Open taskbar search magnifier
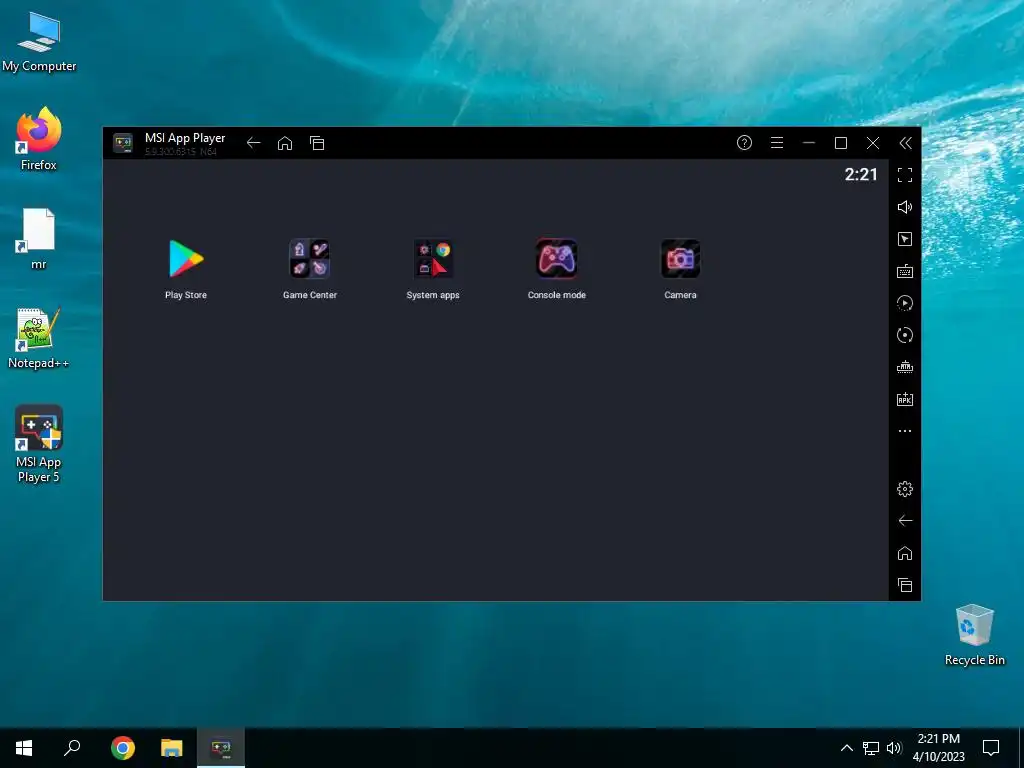 [x=72, y=748]
